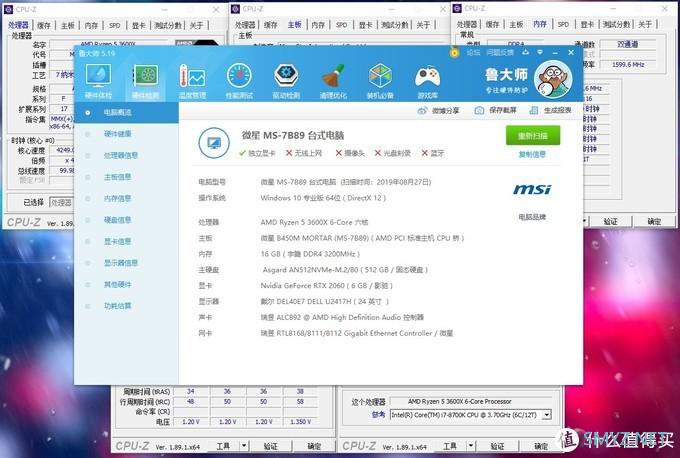
Task: Click the CPU-Z app icon of the 处理器 window
Action: [x=8, y=9]
